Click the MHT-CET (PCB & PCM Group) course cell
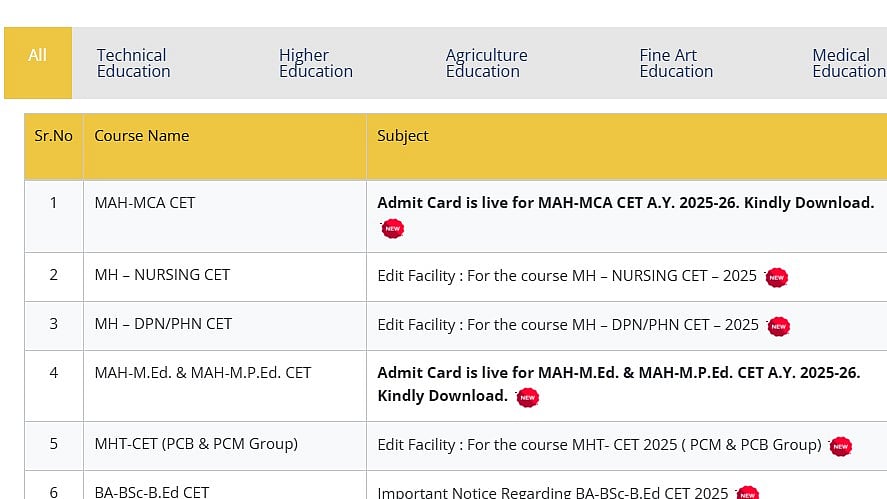 [196, 444]
